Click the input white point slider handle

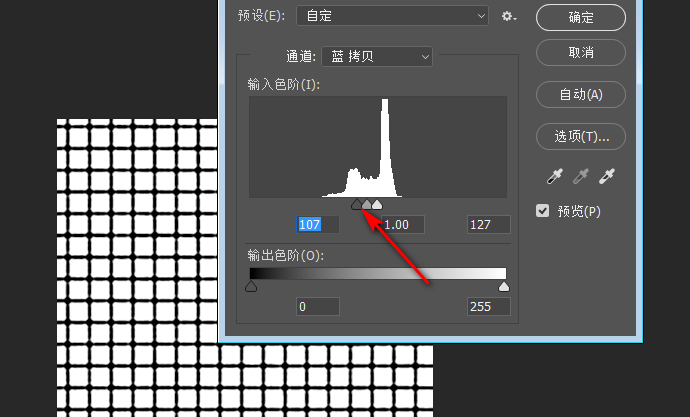[377, 204]
